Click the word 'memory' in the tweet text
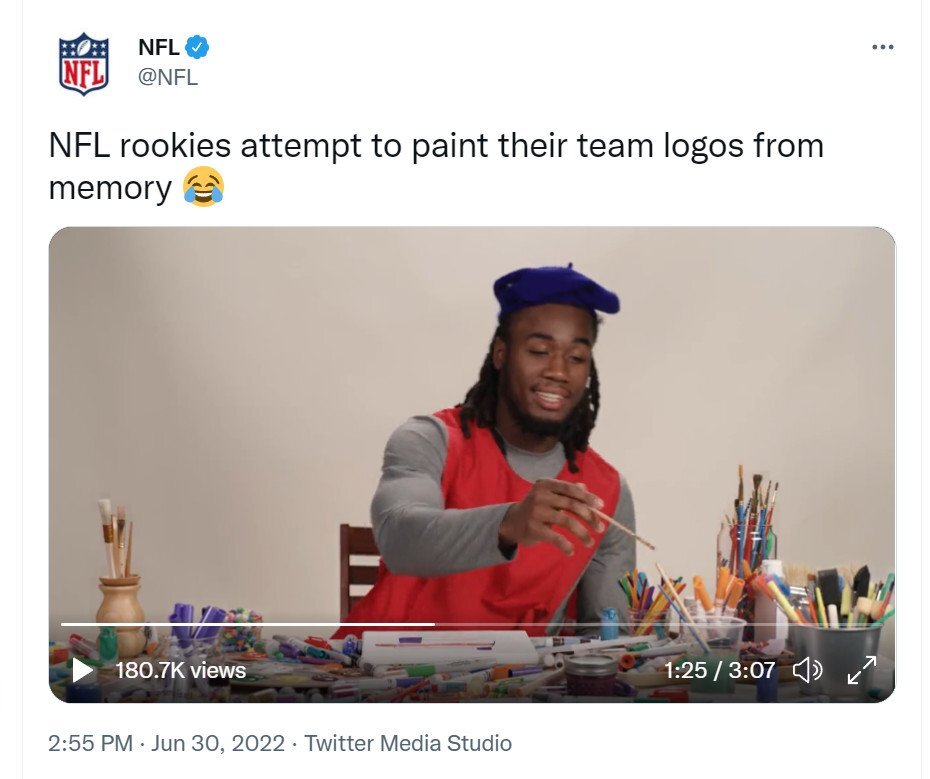 pyautogui.click(x=110, y=188)
